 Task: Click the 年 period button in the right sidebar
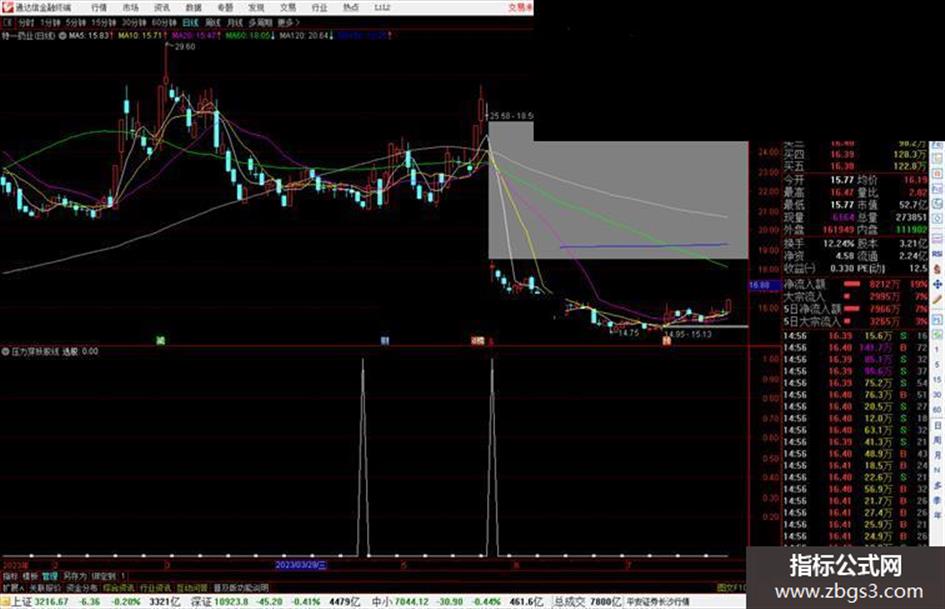click(x=937, y=516)
